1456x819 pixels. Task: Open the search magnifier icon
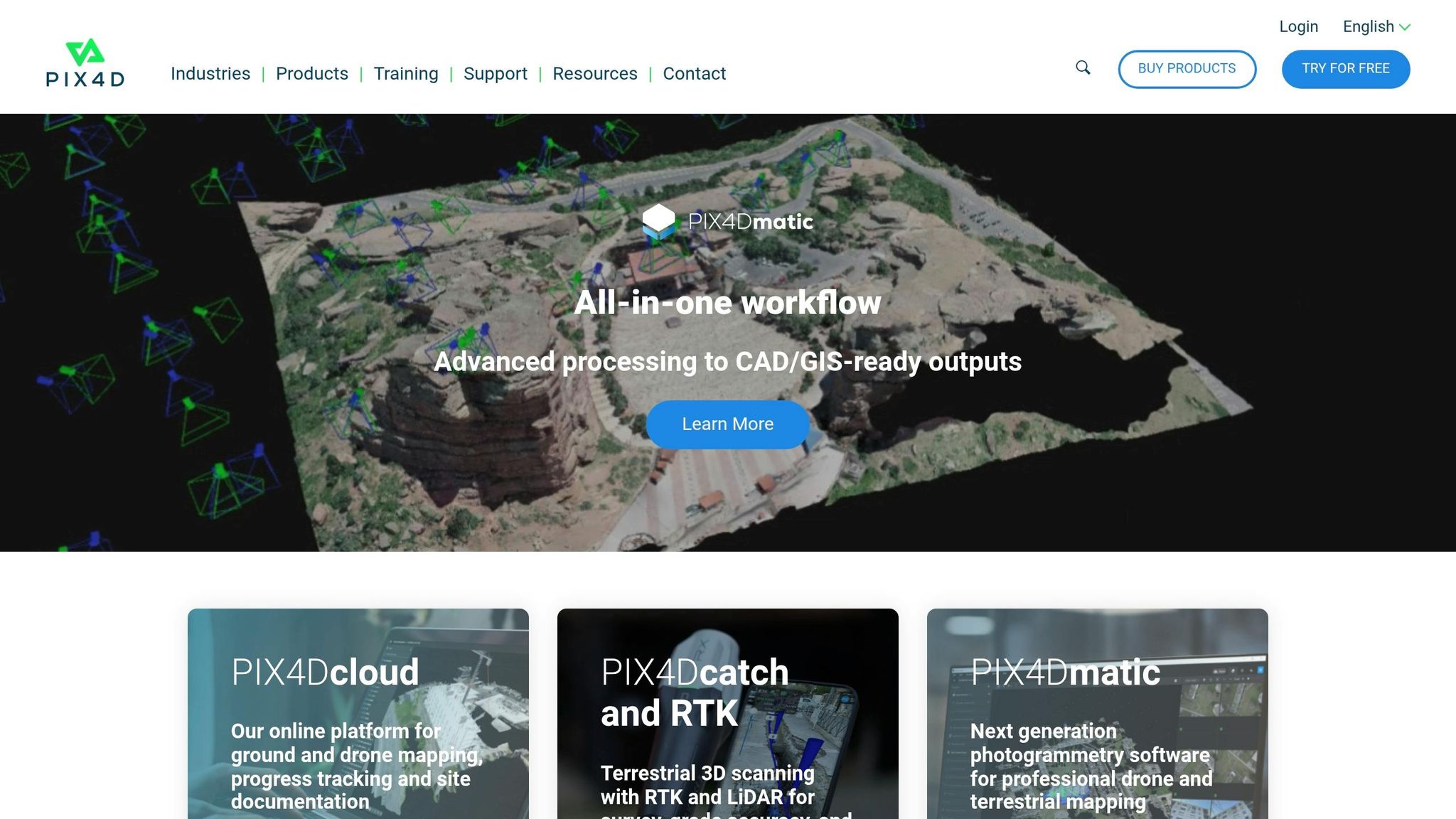point(1083,68)
